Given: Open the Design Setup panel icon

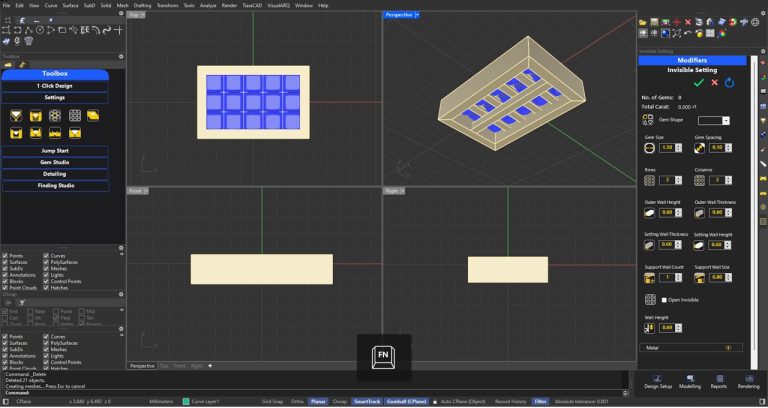Looking at the screenshot, I should pos(658,379).
